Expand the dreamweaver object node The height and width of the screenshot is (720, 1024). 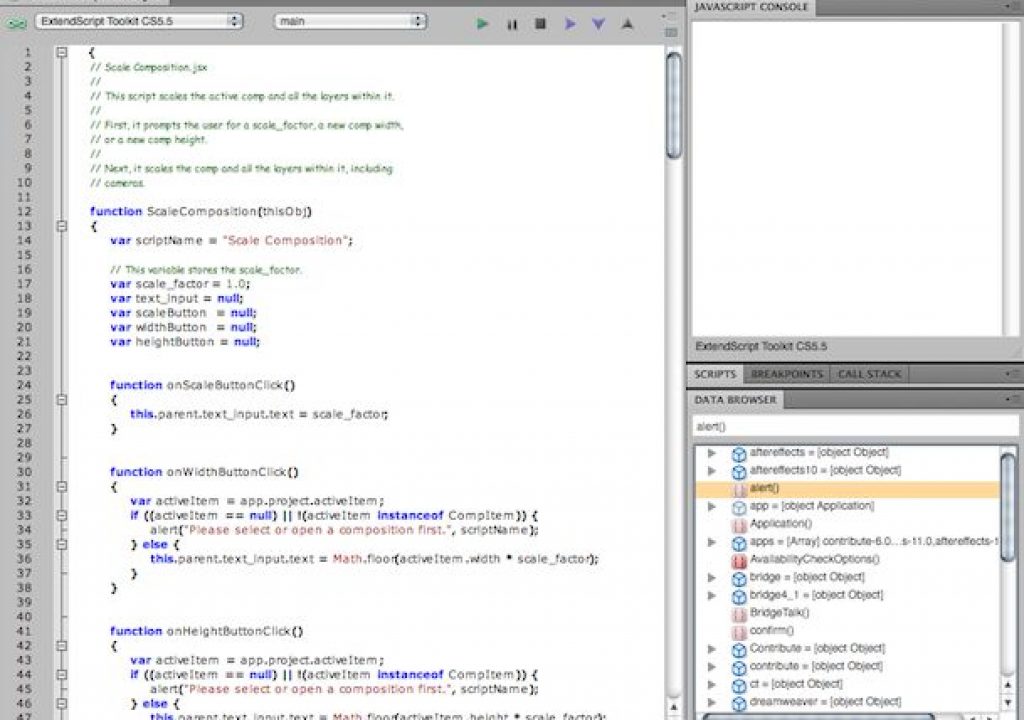712,702
